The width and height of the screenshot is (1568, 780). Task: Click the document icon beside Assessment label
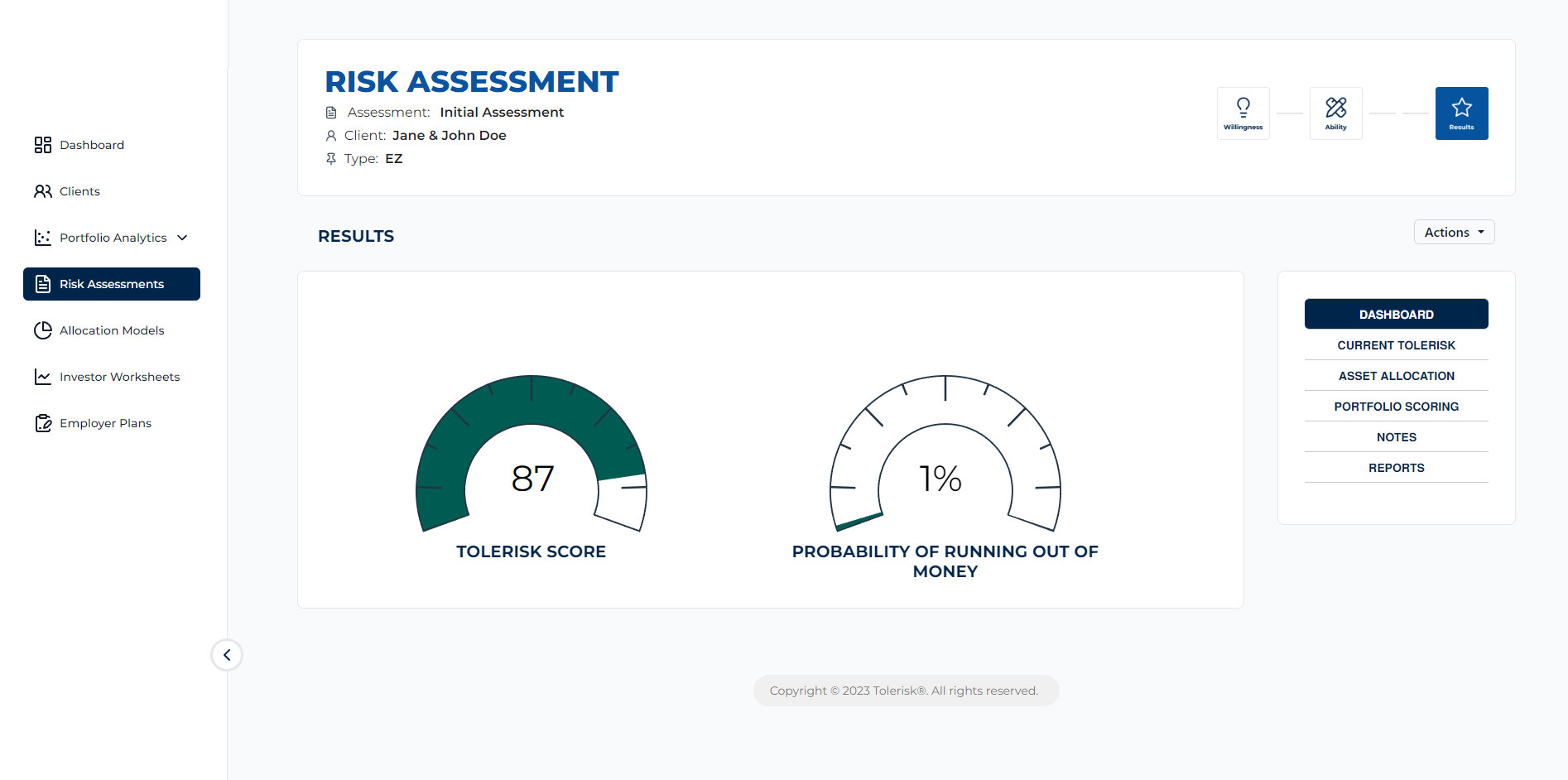click(331, 113)
